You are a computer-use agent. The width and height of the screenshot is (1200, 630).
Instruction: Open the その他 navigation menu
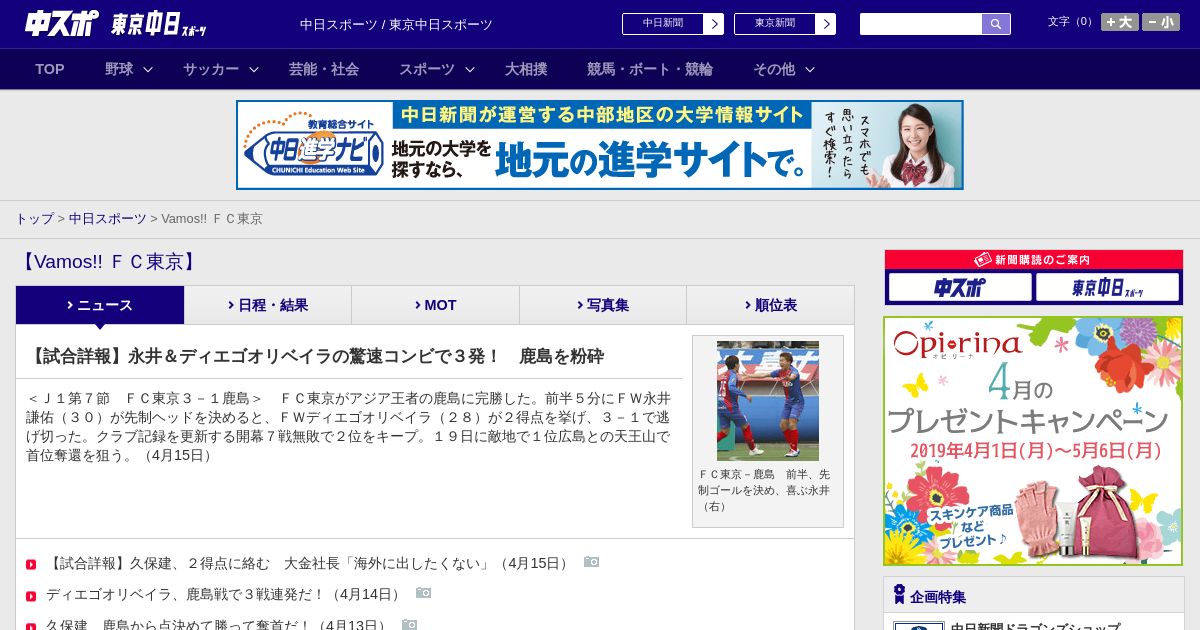774,69
